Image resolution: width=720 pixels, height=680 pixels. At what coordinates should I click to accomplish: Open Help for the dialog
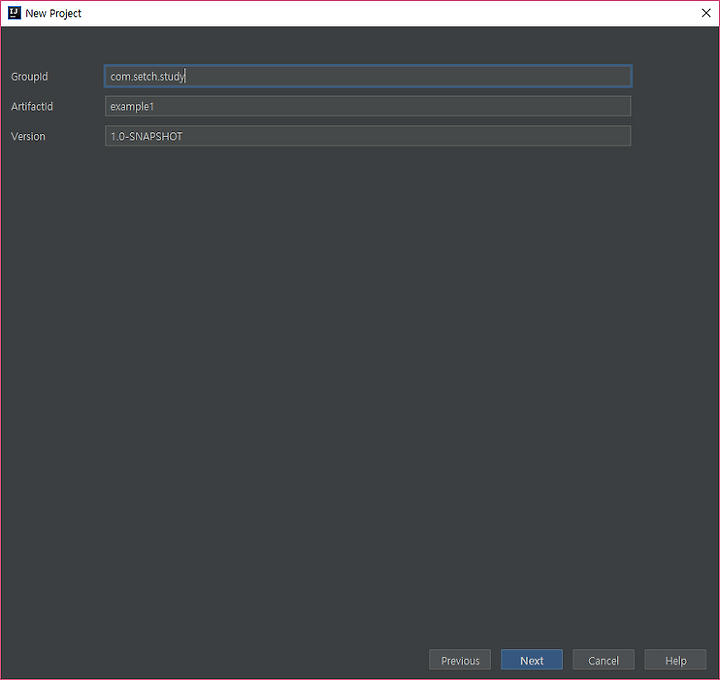[675, 660]
